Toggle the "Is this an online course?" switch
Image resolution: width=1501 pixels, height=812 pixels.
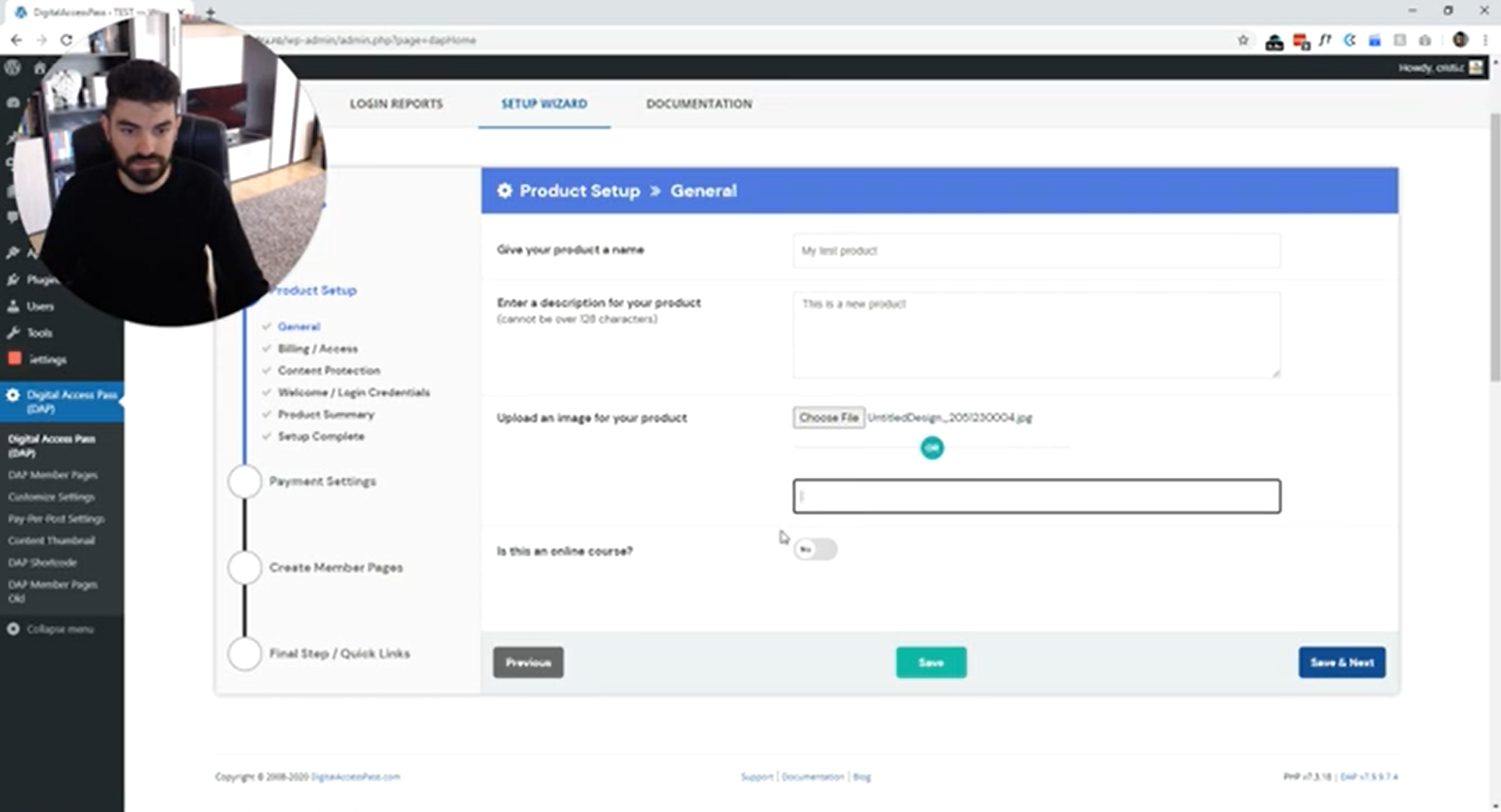[815, 550]
